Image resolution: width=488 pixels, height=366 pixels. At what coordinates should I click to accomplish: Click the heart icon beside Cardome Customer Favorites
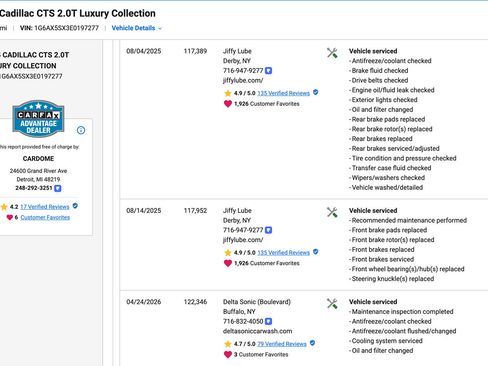tap(10, 217)
